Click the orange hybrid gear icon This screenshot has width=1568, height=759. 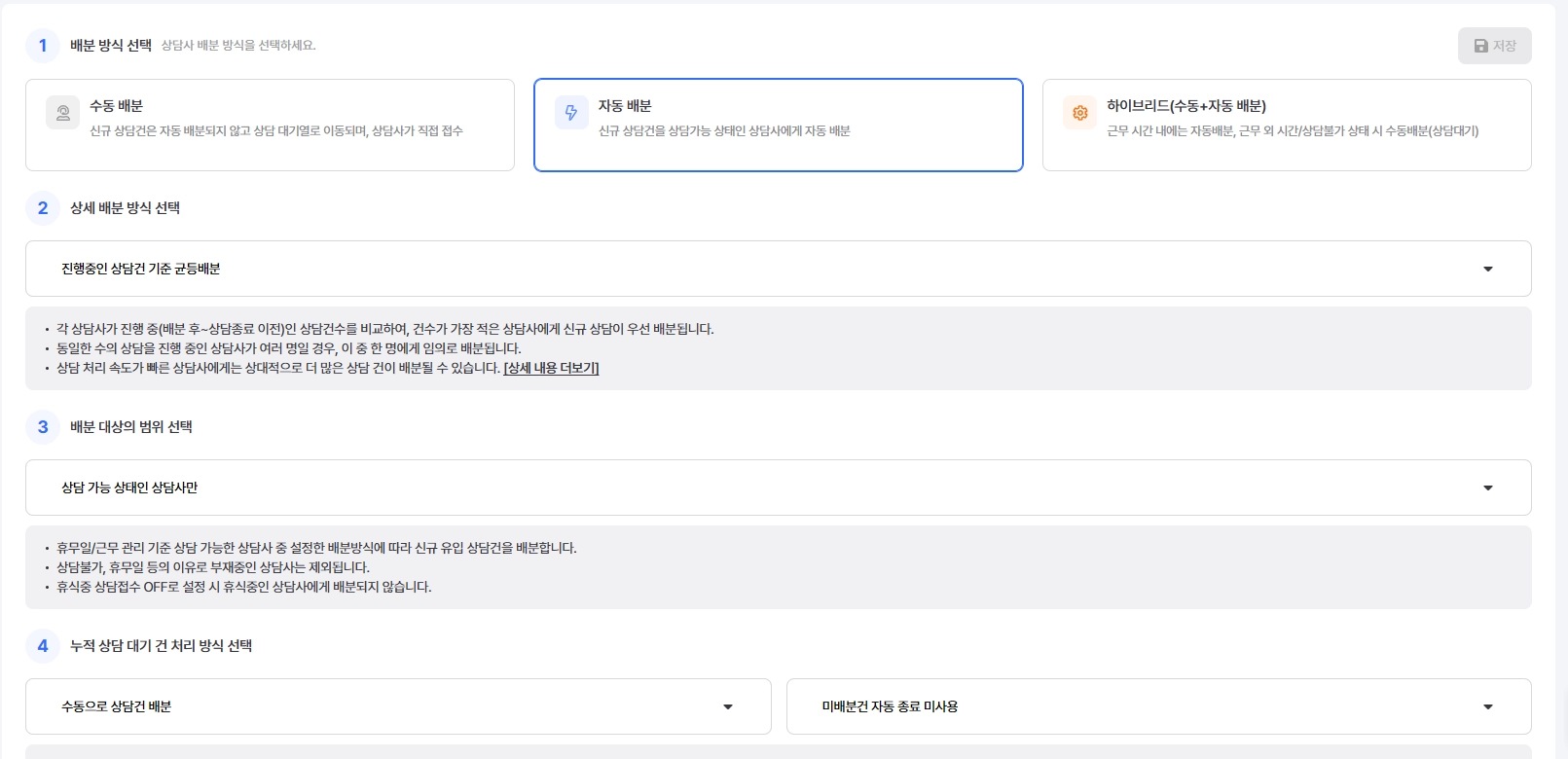1079,113
